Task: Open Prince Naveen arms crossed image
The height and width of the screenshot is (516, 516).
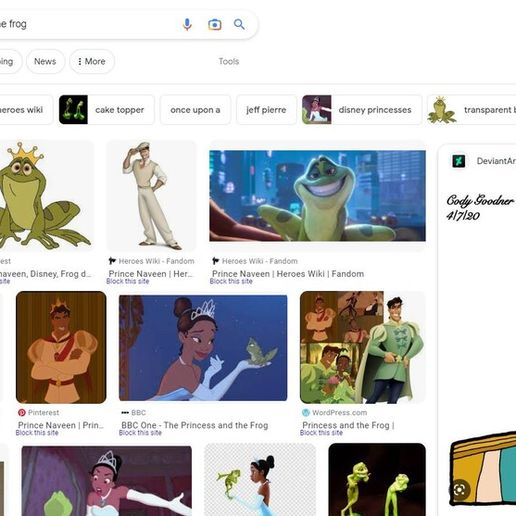Action: [61, 347]
